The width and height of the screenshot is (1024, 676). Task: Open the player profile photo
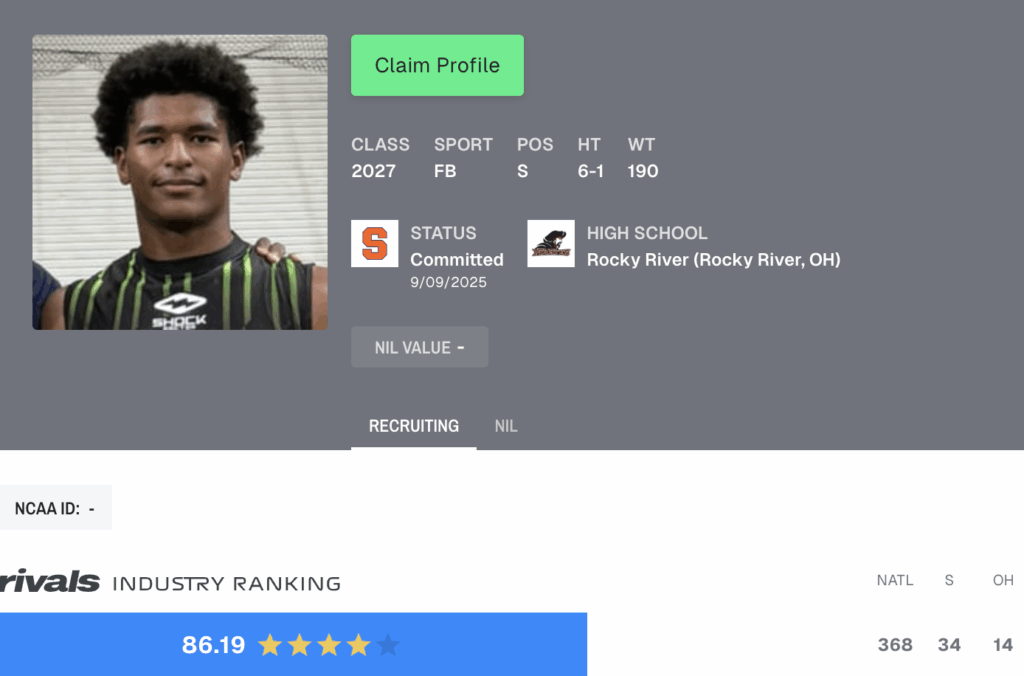click(x=180, y=182)
